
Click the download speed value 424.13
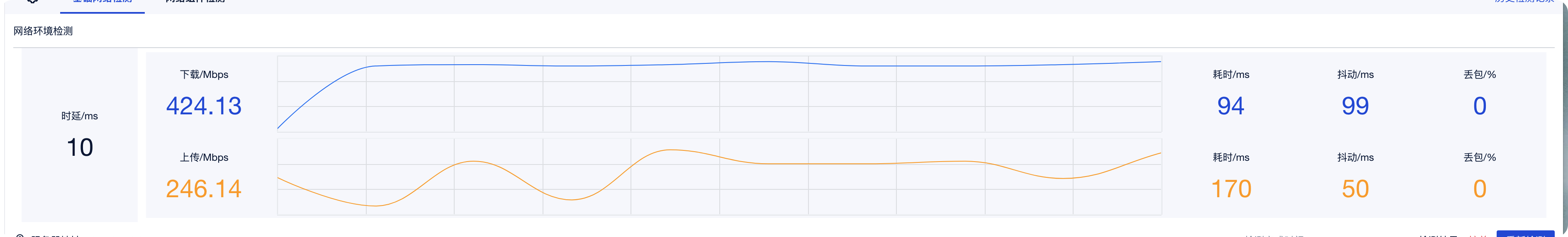click(204, 106)
